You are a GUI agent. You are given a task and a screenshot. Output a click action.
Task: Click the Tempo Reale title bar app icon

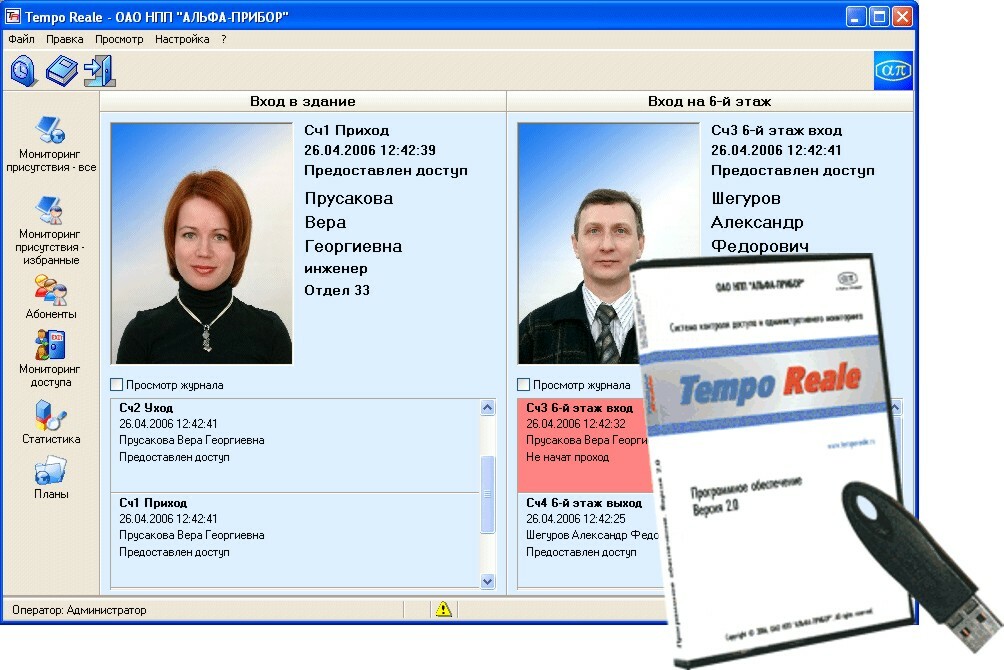pos(13,16)
